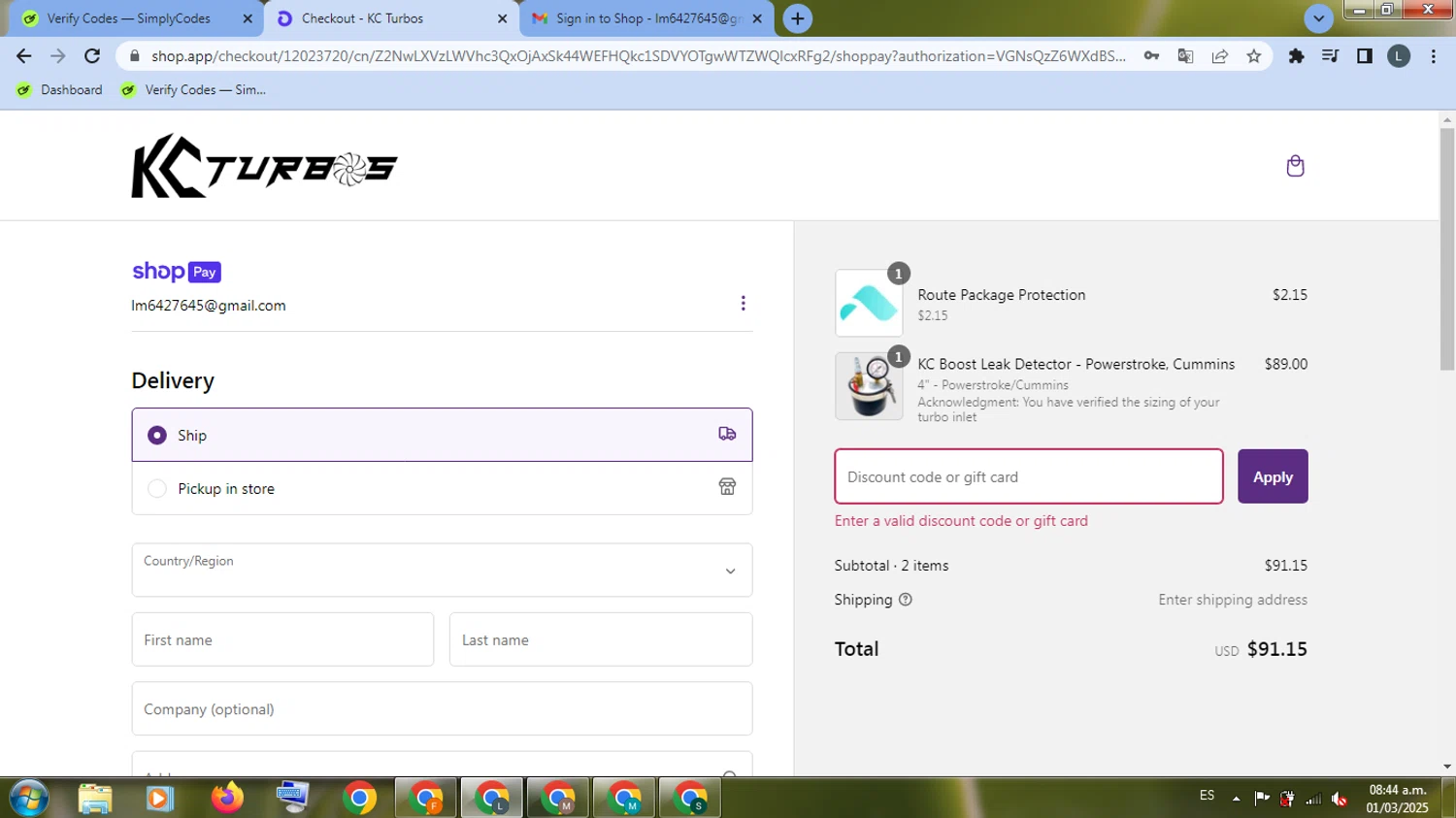Select the Pickup in store option
This screenshot has width=1456, height=818.
tap(442, 488)
